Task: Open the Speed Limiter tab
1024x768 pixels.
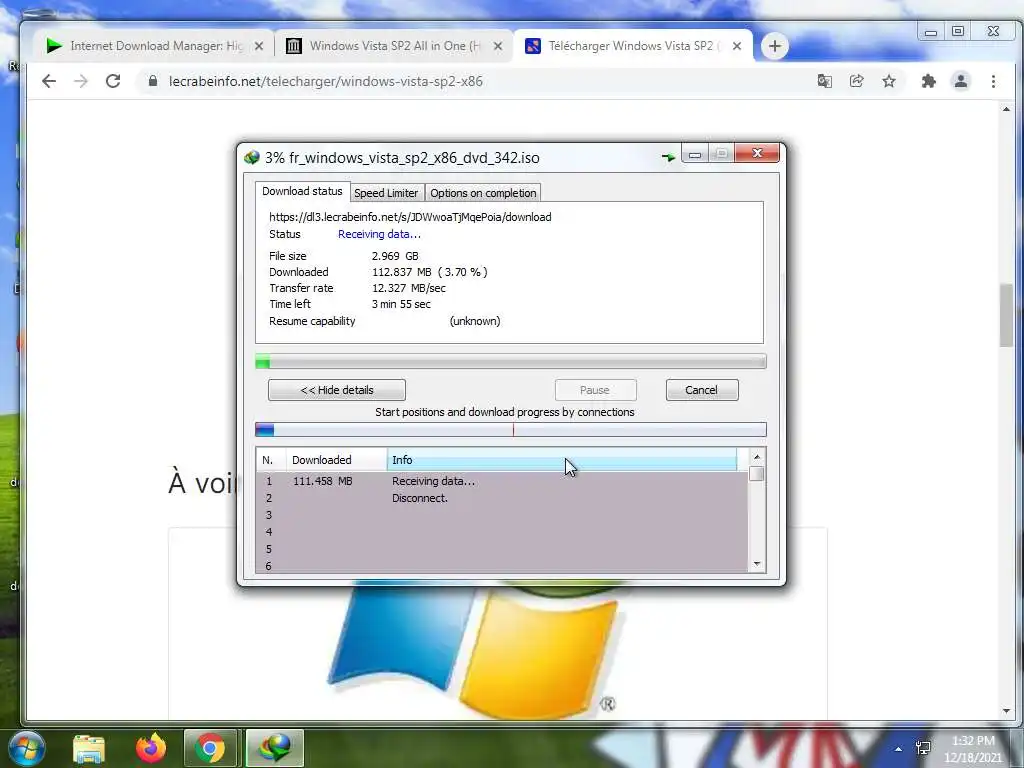Action: (x=386, y=193)
